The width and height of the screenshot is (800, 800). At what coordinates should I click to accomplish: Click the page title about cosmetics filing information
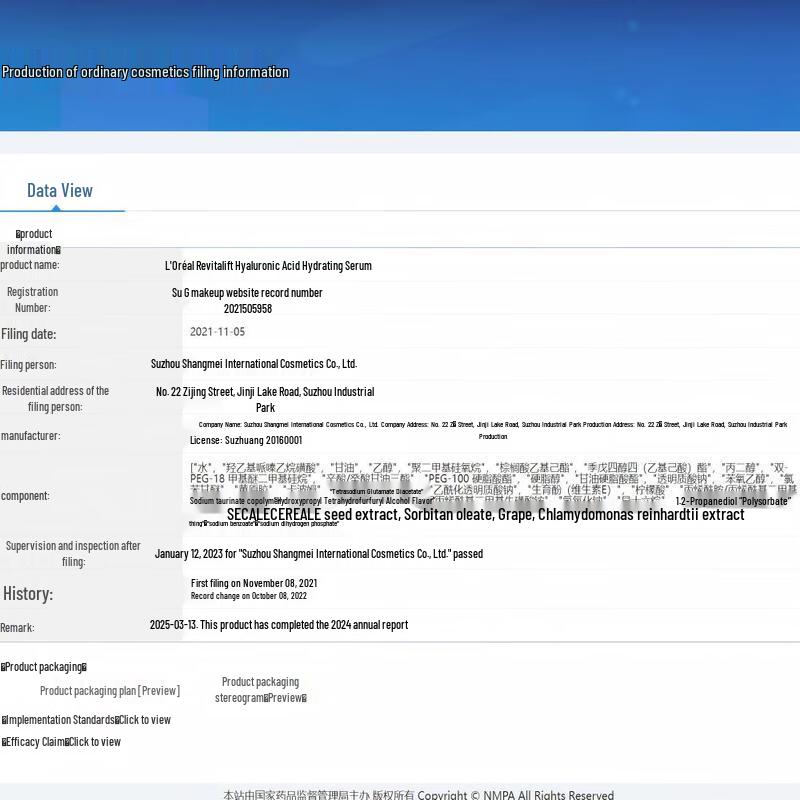tap(145, 72)
